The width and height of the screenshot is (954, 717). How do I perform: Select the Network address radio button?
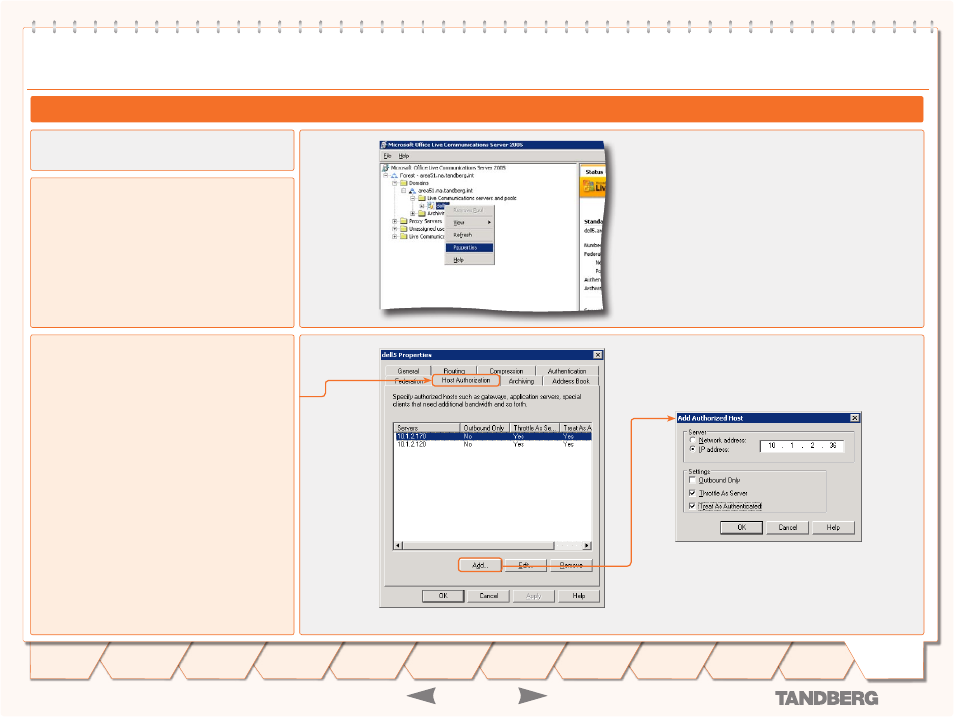click(x=692, y=439)
